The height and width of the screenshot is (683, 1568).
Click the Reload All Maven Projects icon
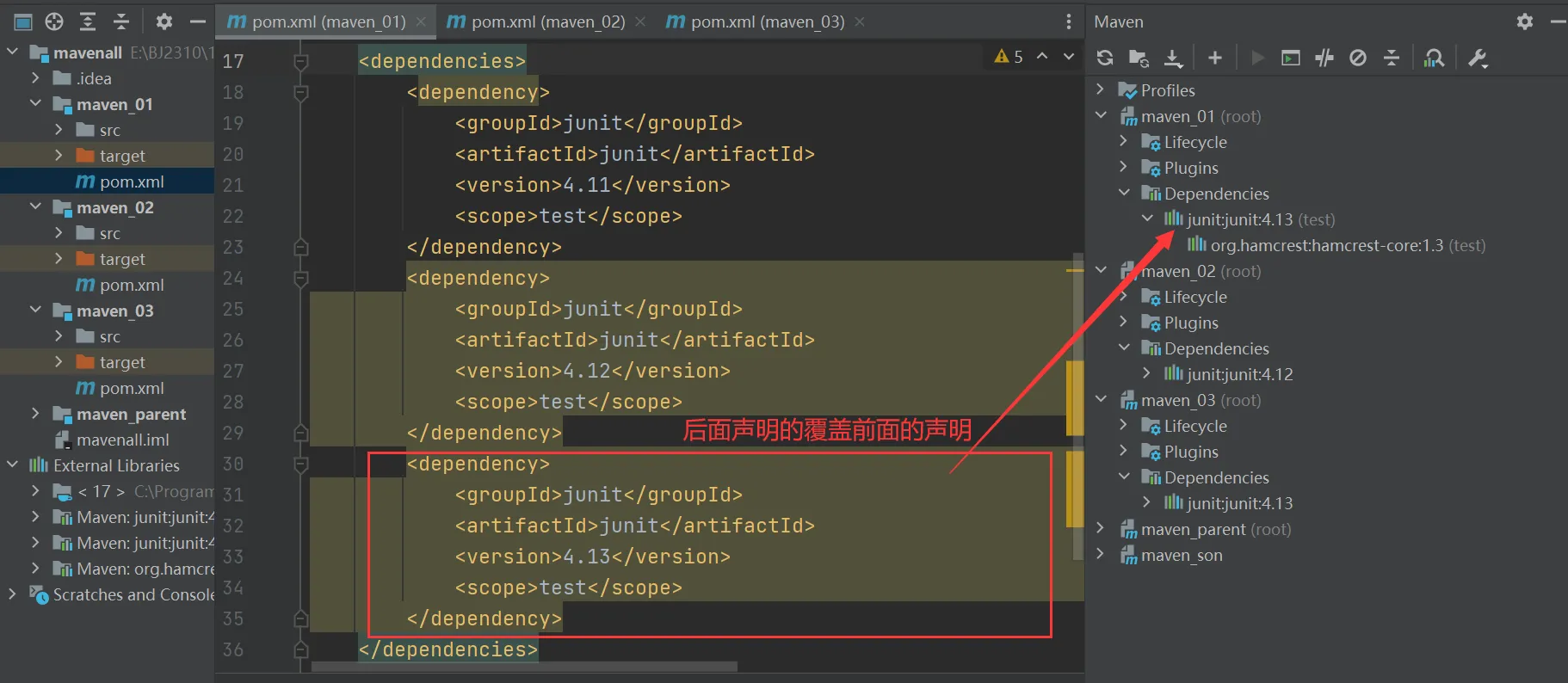coord(1105,58)
